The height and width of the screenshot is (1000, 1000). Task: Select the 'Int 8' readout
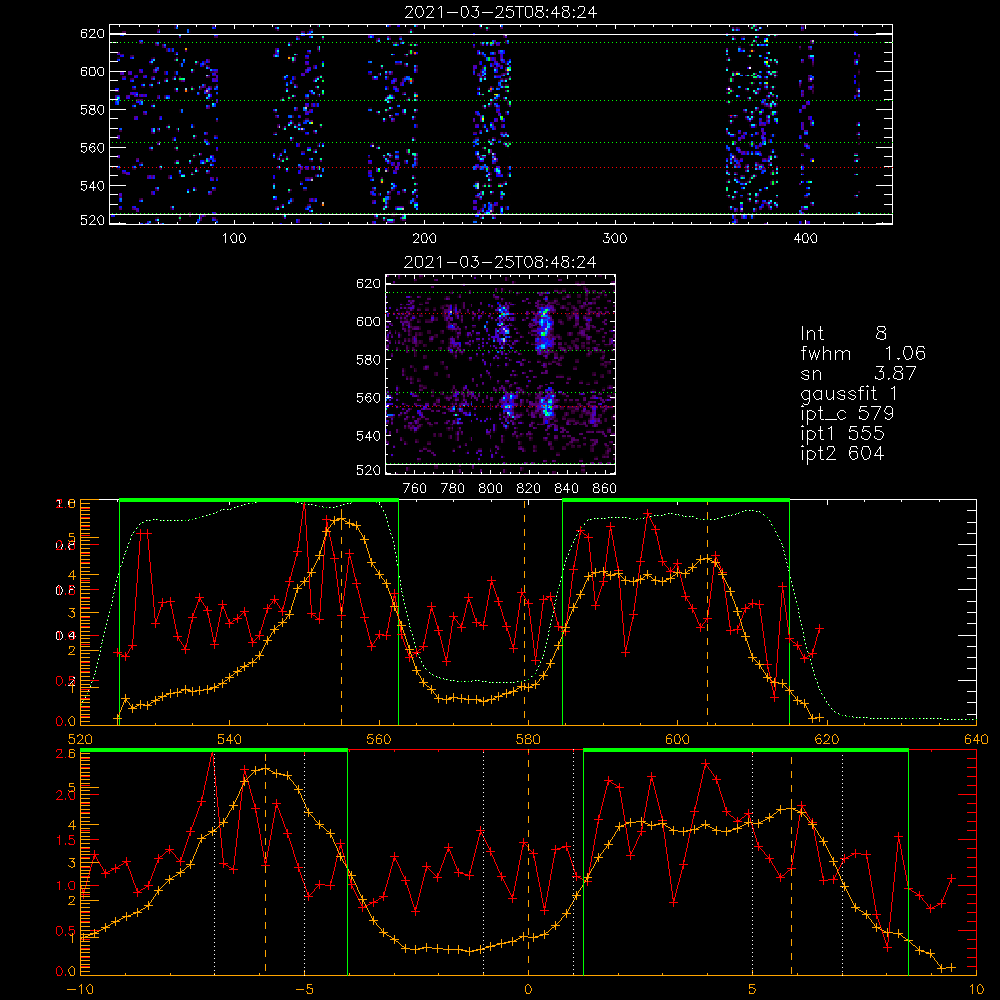[843, 334]
